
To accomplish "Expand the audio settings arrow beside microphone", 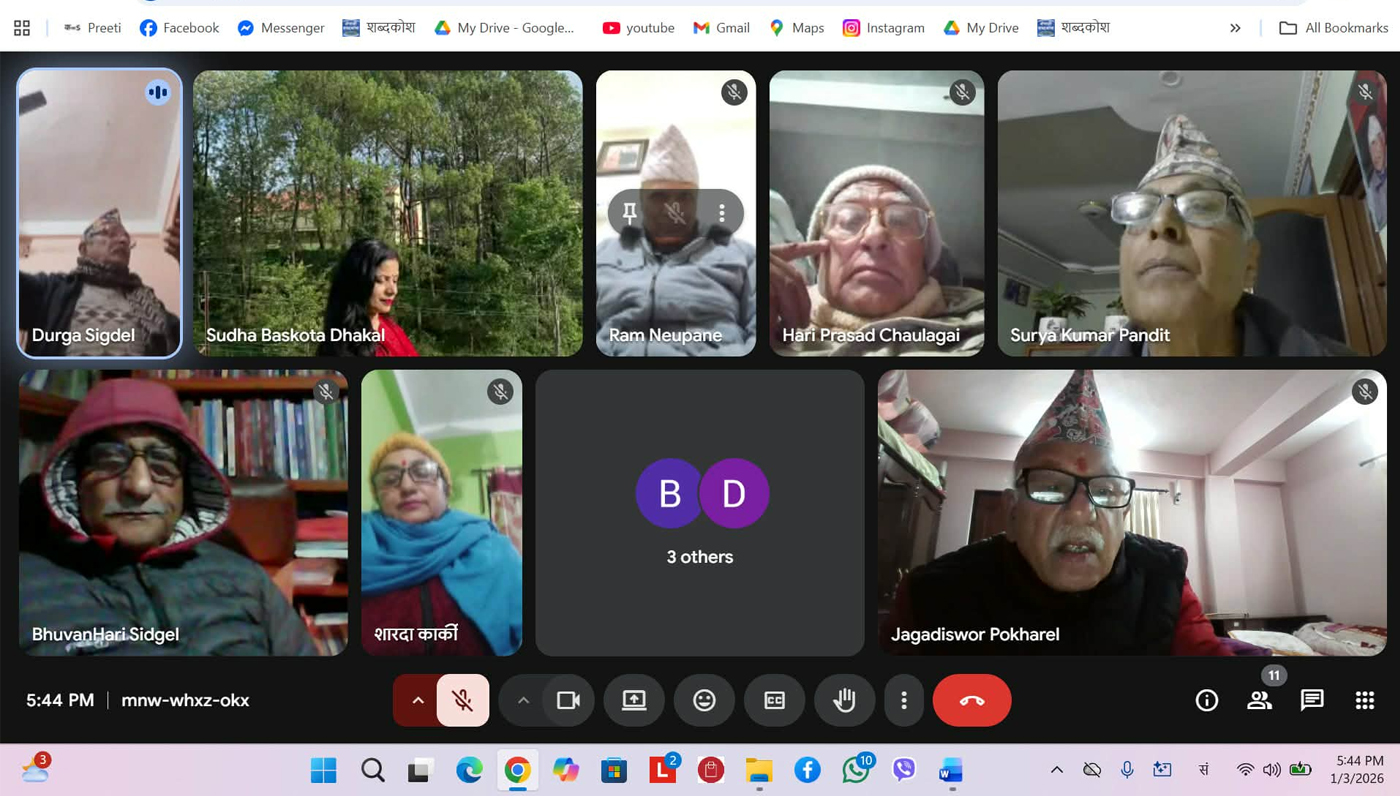I will [418, 701].
